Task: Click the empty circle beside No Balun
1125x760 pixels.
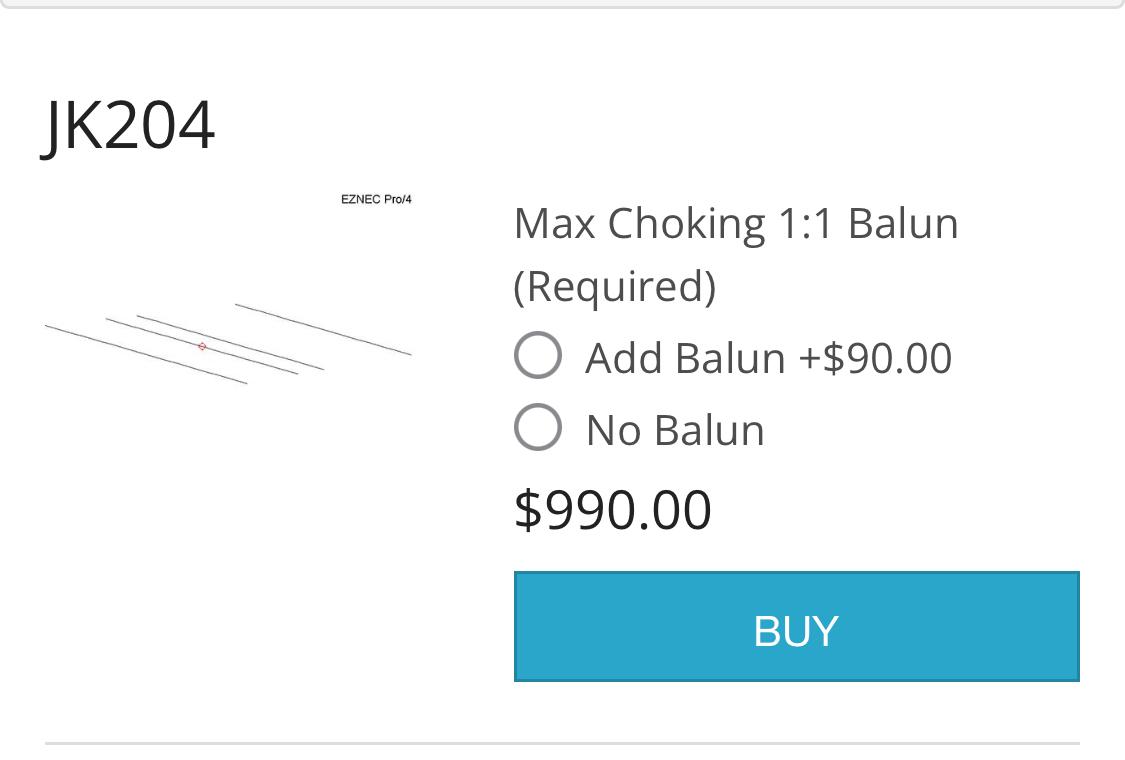Action: coord(538,427)
